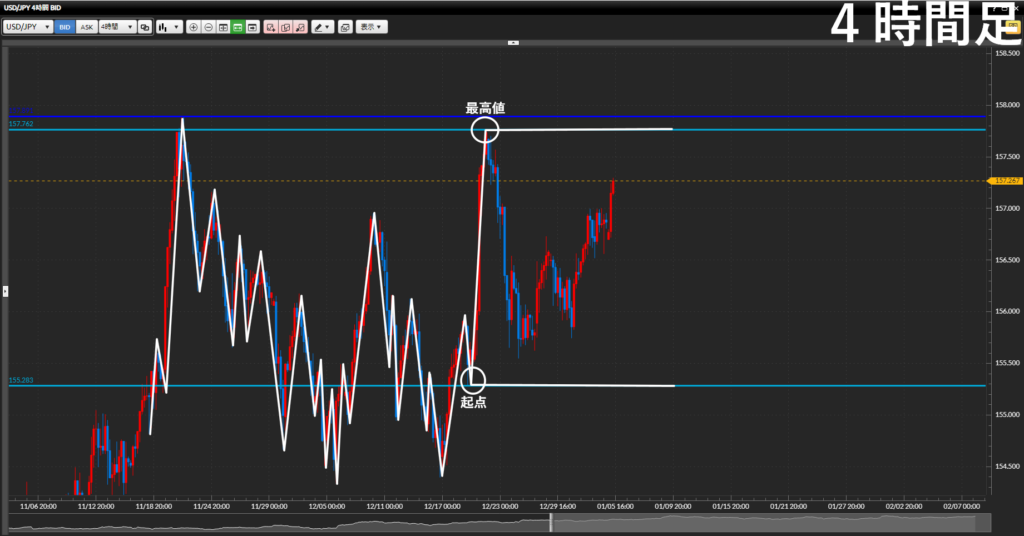Click the yellow 157.267 current price label

(x=1004, y=181)
